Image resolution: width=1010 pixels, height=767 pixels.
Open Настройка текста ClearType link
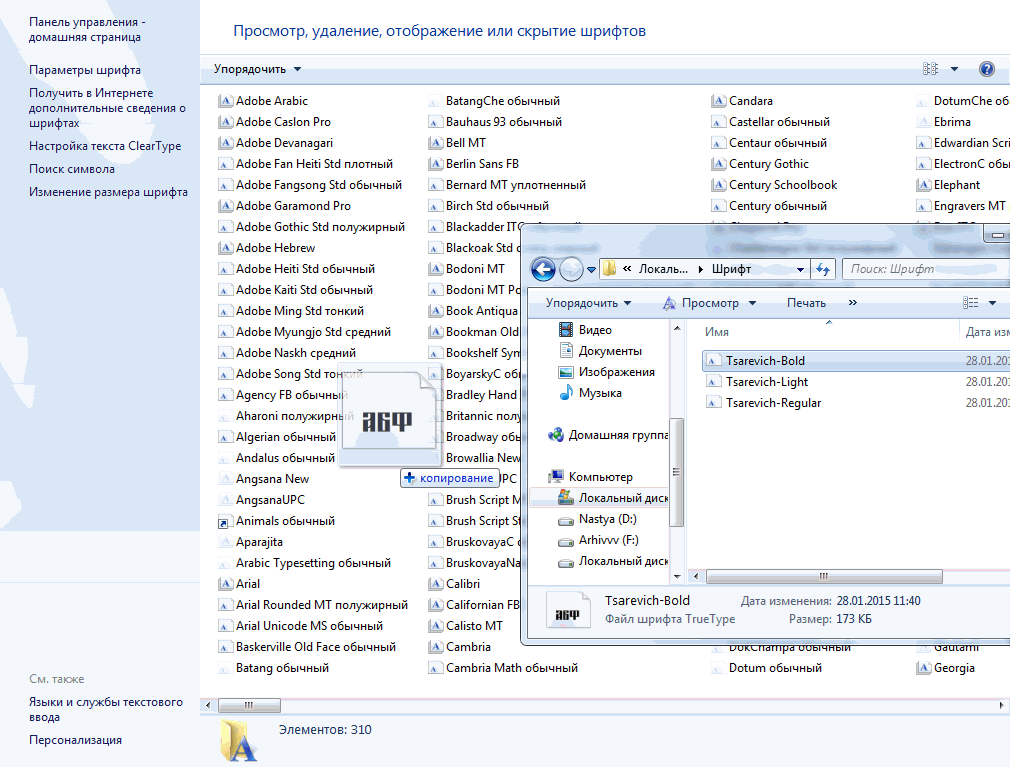(x=105, y=146)
